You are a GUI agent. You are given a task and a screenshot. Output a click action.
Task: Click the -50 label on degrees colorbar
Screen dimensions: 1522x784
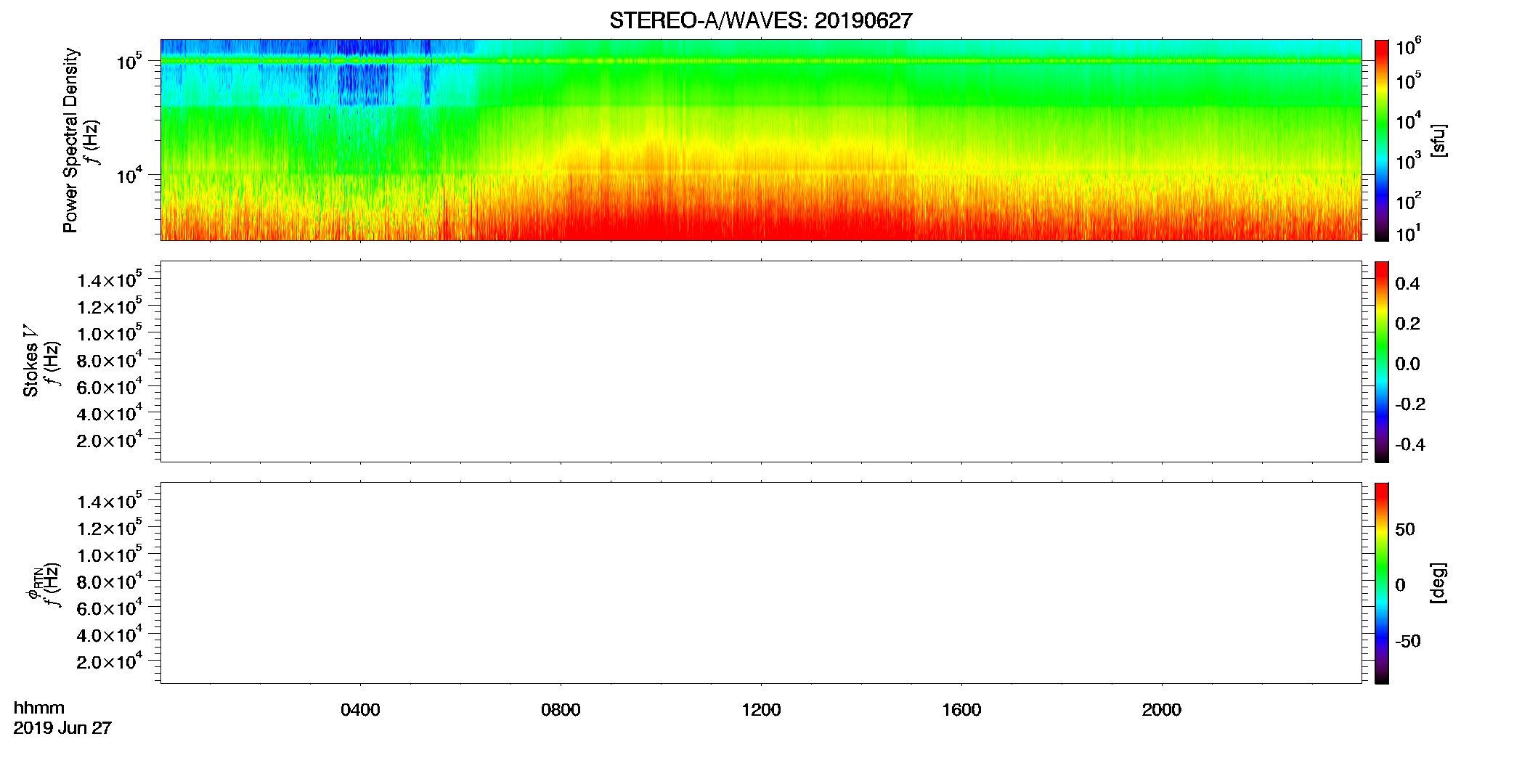tap(1407, 642)
